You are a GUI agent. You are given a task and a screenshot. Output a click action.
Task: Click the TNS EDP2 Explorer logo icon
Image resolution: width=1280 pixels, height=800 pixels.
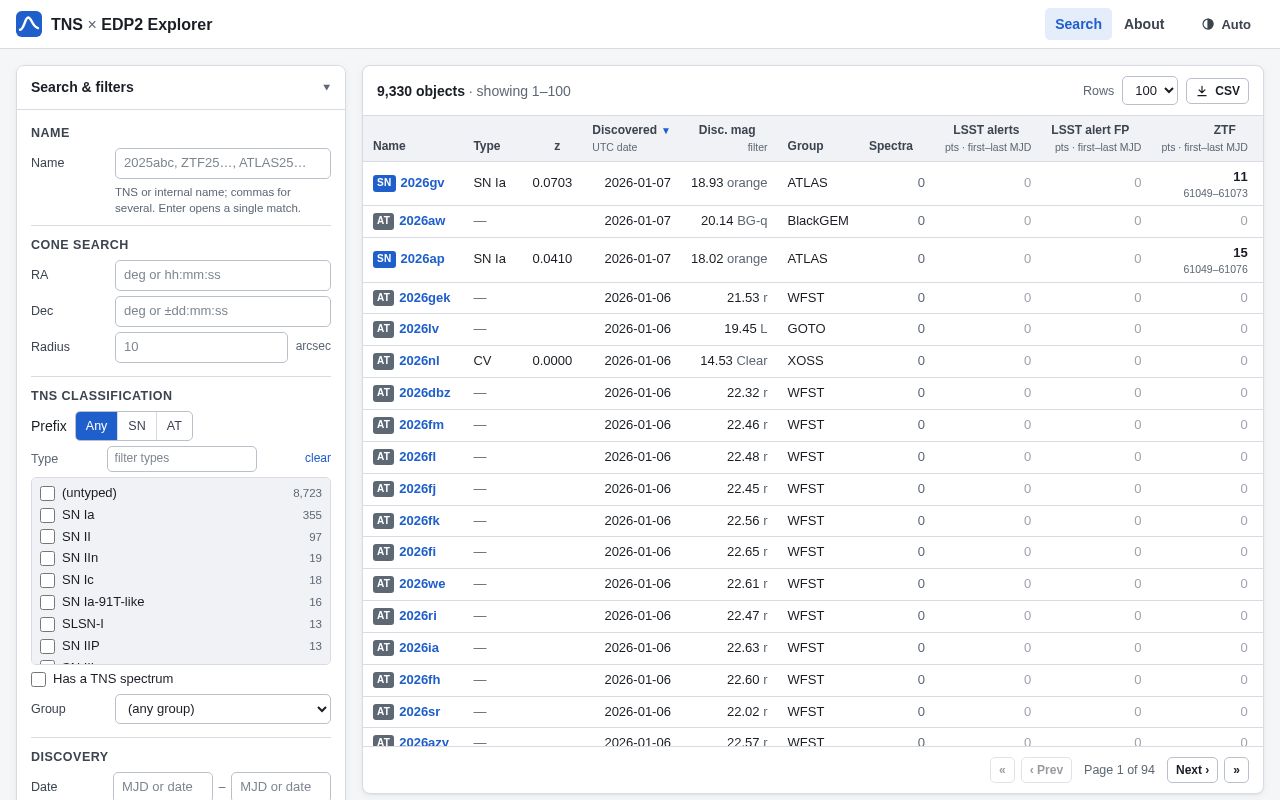29,24
